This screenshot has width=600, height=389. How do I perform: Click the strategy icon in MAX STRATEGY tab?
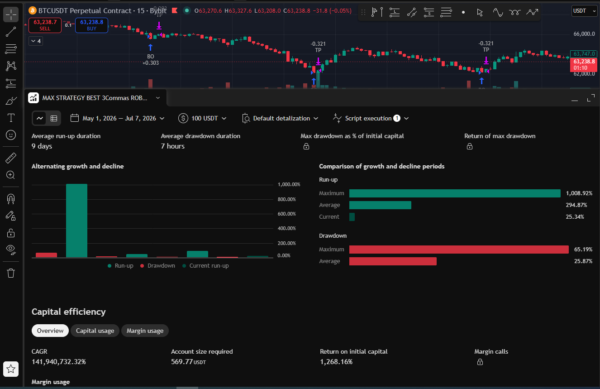pos(34,98)
